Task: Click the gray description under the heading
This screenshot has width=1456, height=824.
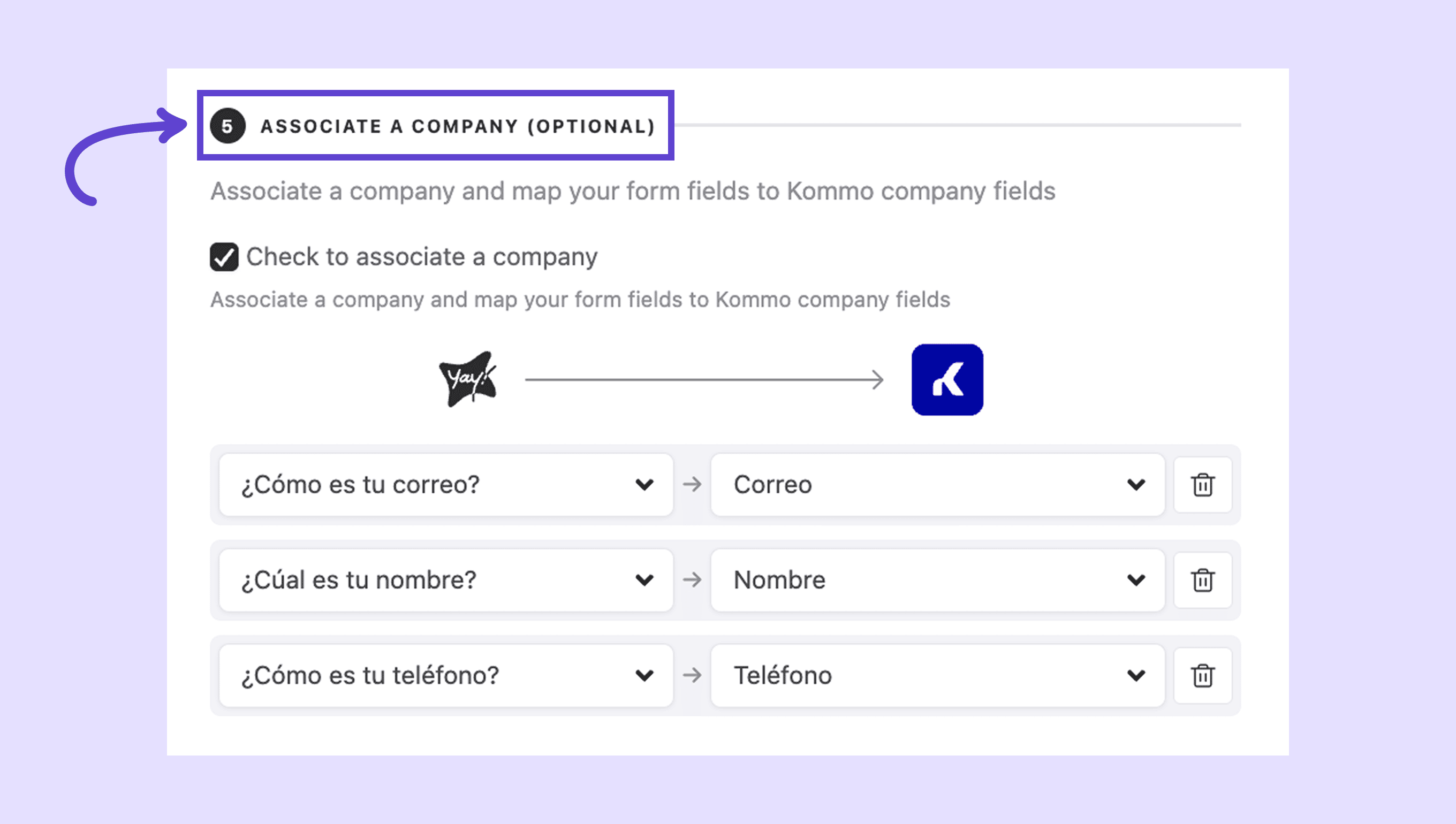Action: coord(633,192)
